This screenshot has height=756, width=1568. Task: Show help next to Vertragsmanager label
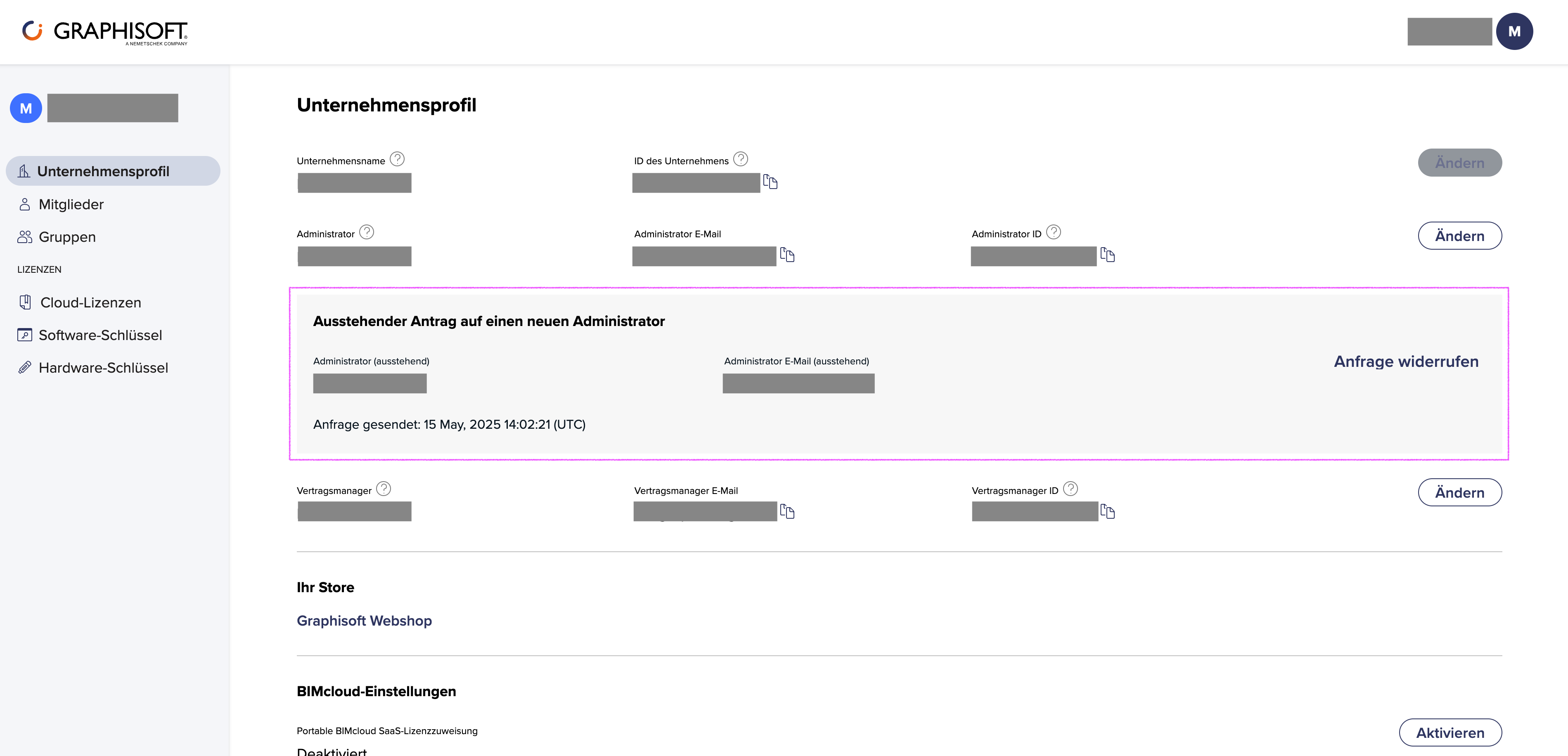(x=384, y=489)
